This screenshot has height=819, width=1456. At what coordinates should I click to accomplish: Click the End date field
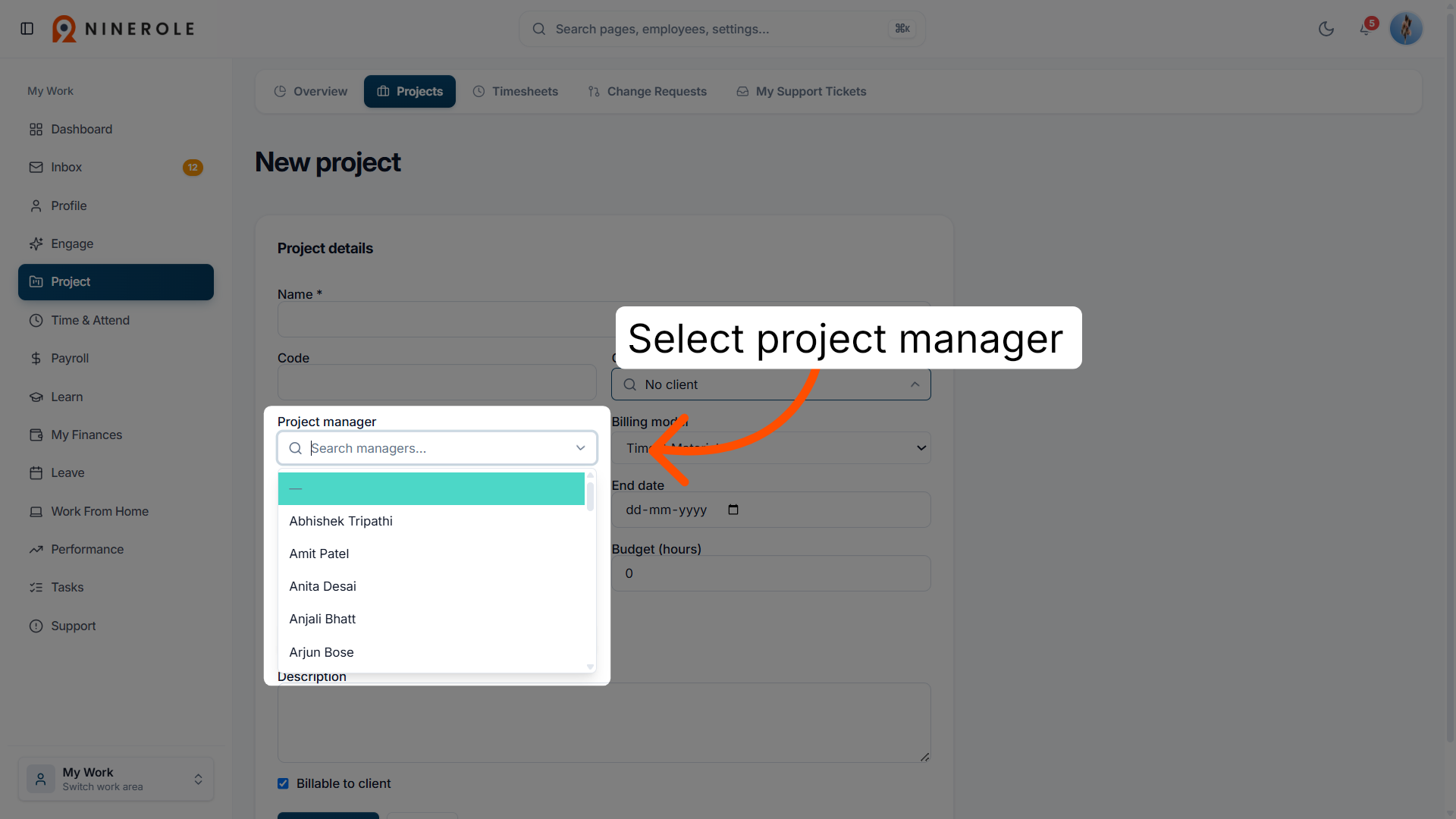click(x=771, y=510)
